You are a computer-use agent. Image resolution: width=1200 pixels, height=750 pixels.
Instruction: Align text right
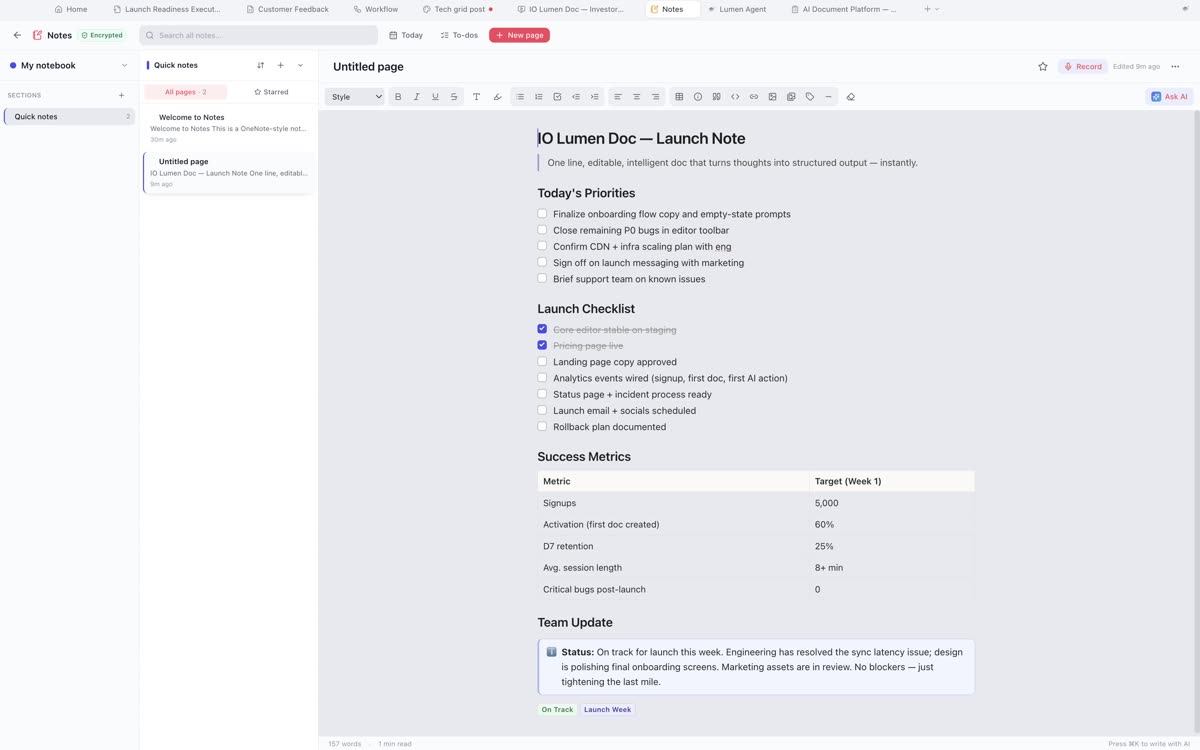pos(655,97)
